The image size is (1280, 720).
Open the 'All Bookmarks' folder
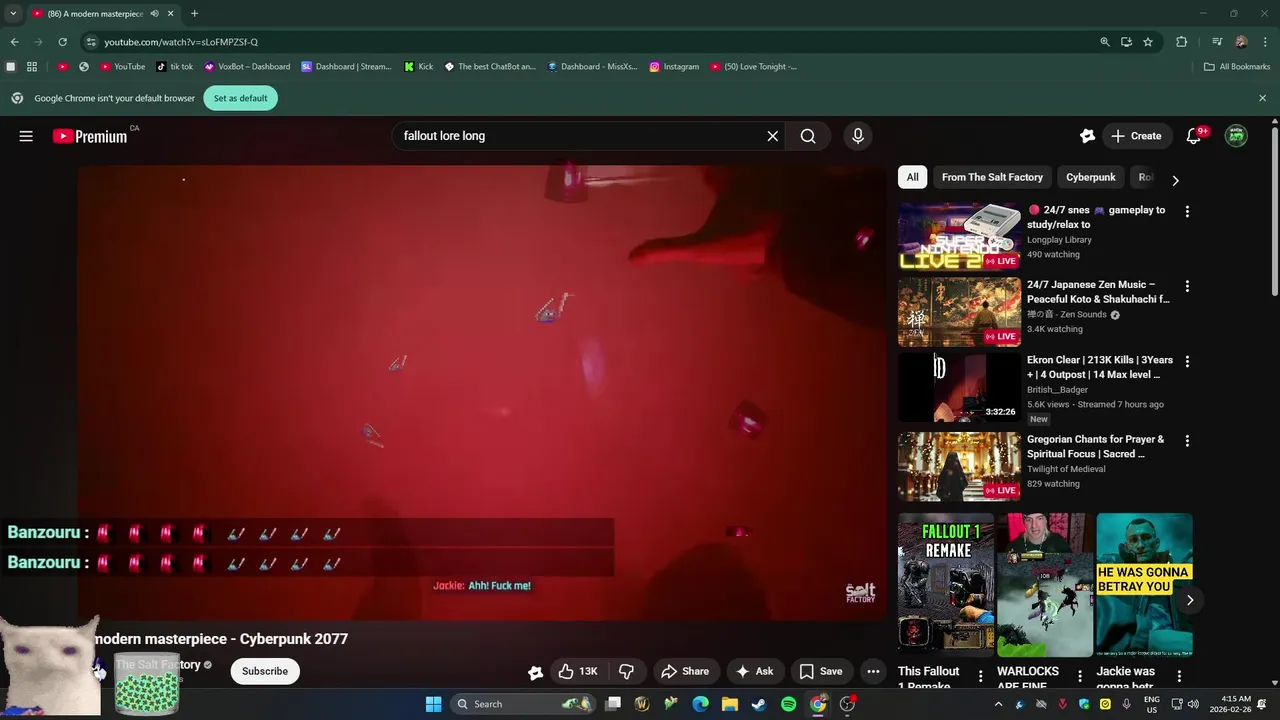1237,67
